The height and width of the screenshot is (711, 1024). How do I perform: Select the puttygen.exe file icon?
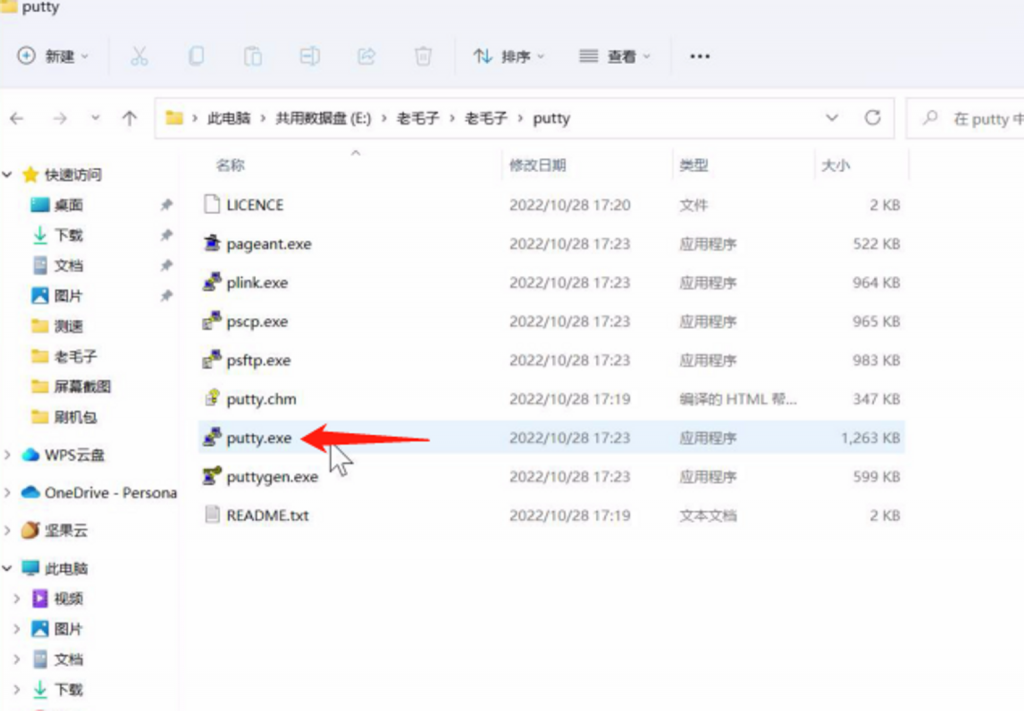pyautogui.click(x=212, y=477)
